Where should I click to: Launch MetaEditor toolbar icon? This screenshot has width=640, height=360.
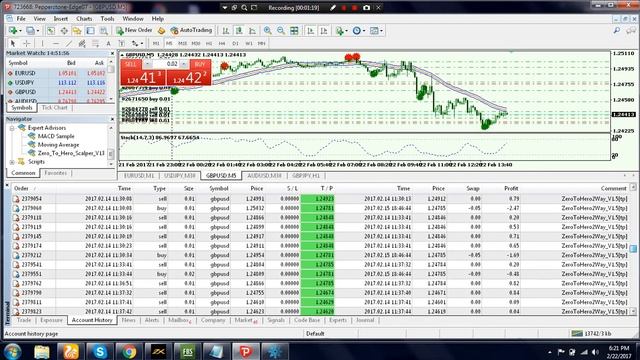point(161,31)
